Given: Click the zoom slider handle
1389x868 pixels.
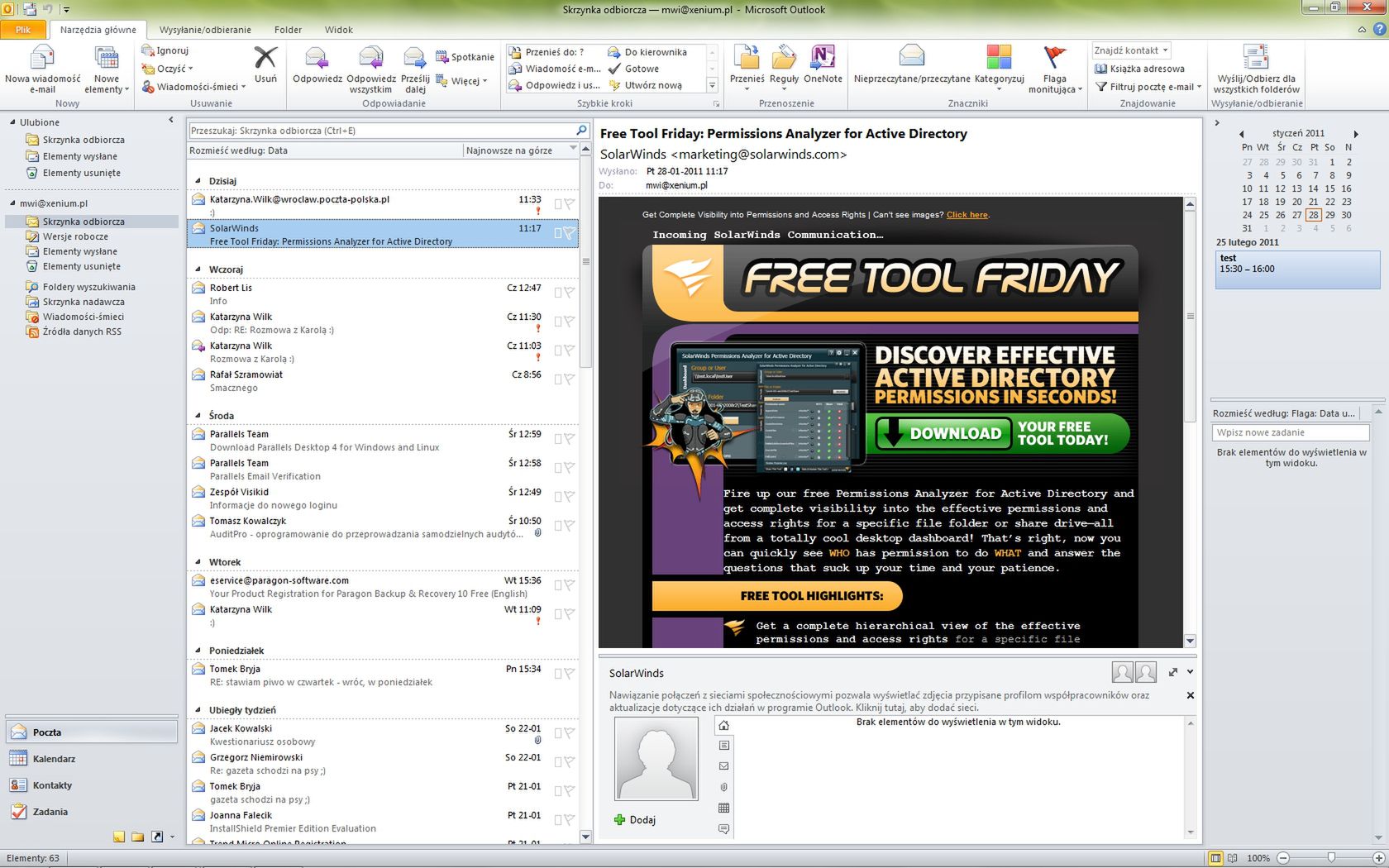Looking at the screenshot, I should (1330, 858).
